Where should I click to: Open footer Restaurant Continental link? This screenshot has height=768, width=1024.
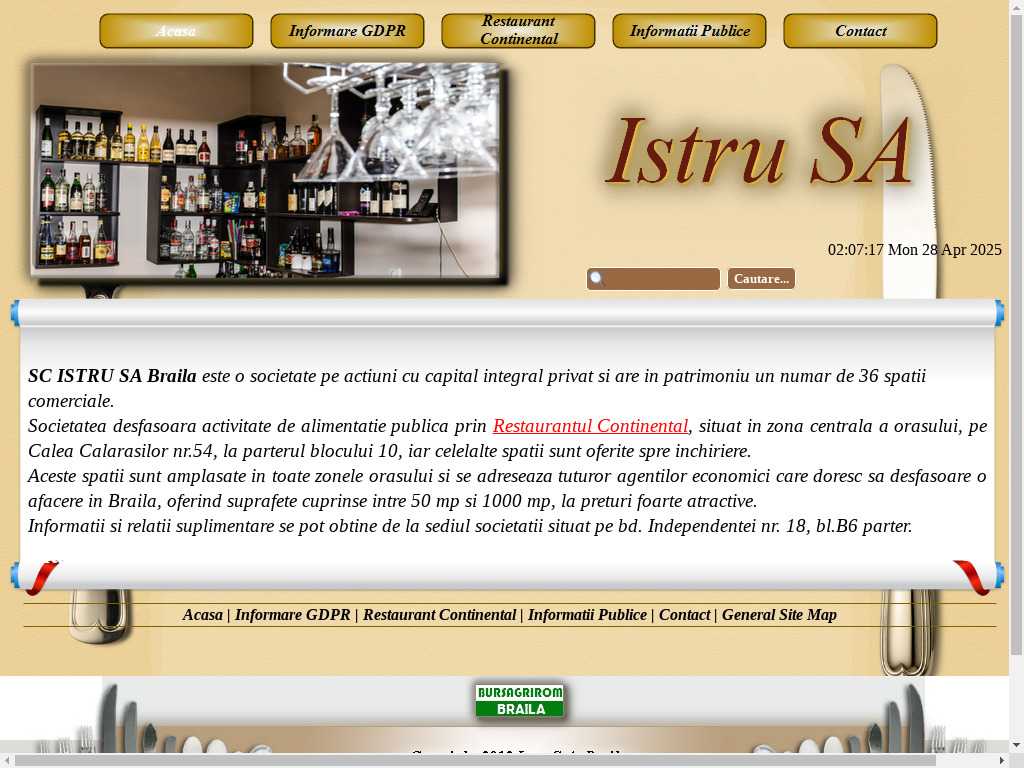point(440,615)
